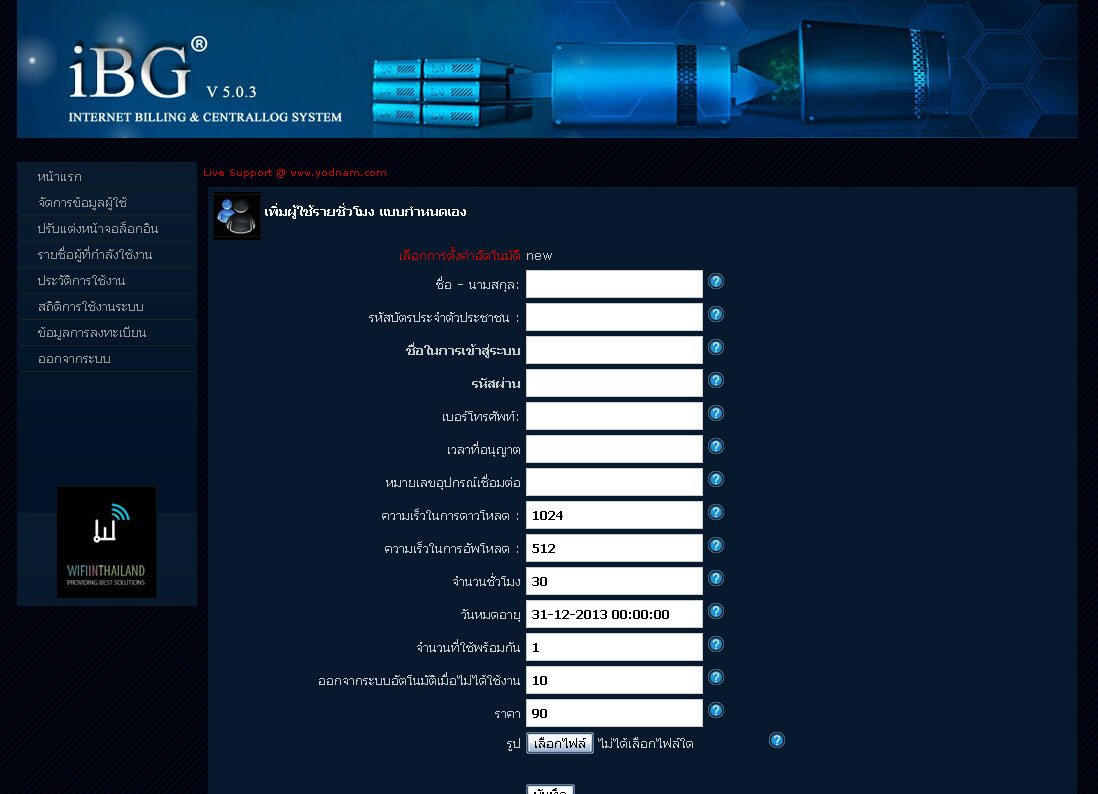This screenshot has height=794, width=1098.
Task: Click the 'new' preset link
Action: coord(539,256)
